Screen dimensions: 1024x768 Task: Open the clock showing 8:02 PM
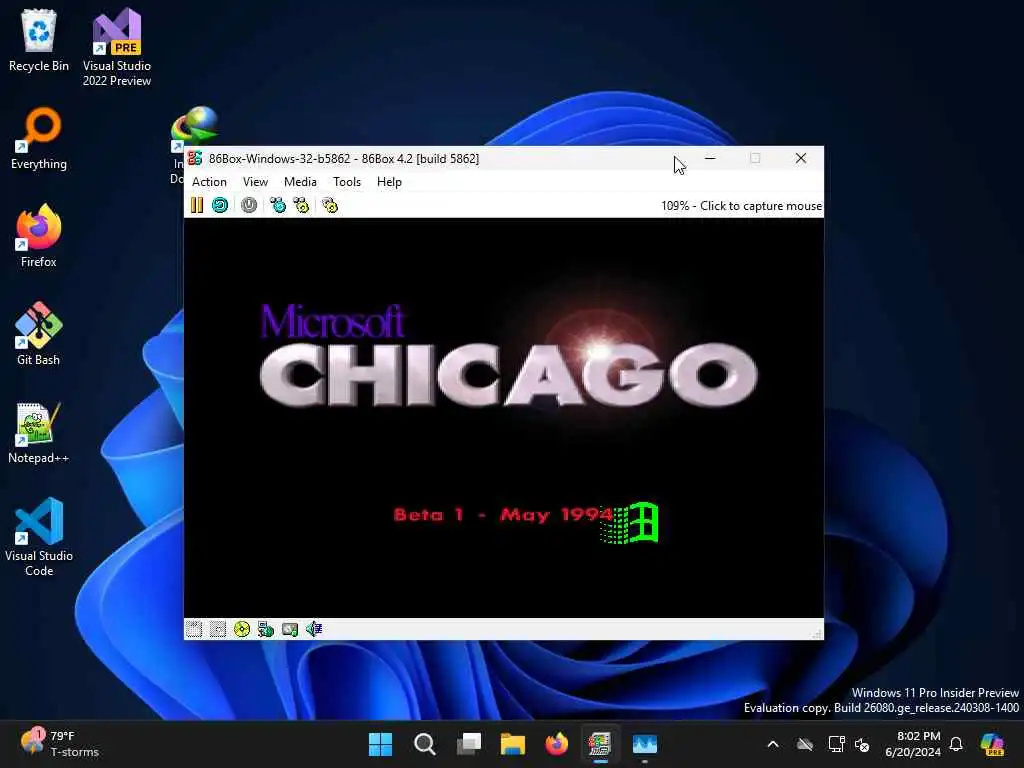pyautogui.click(x=913, y=744)
